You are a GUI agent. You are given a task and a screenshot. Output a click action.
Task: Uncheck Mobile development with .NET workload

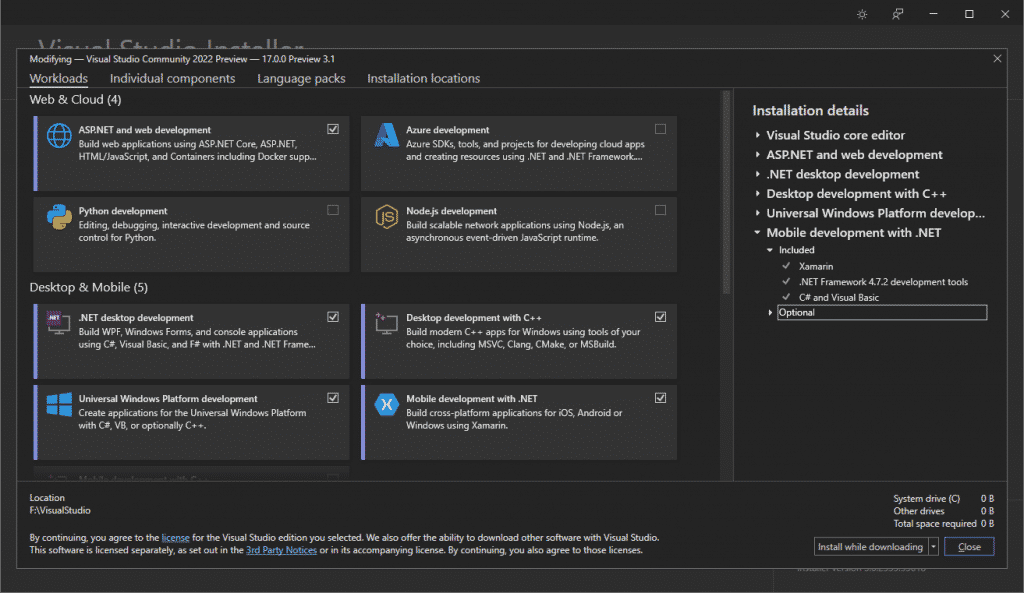click(x=660, y=398)
